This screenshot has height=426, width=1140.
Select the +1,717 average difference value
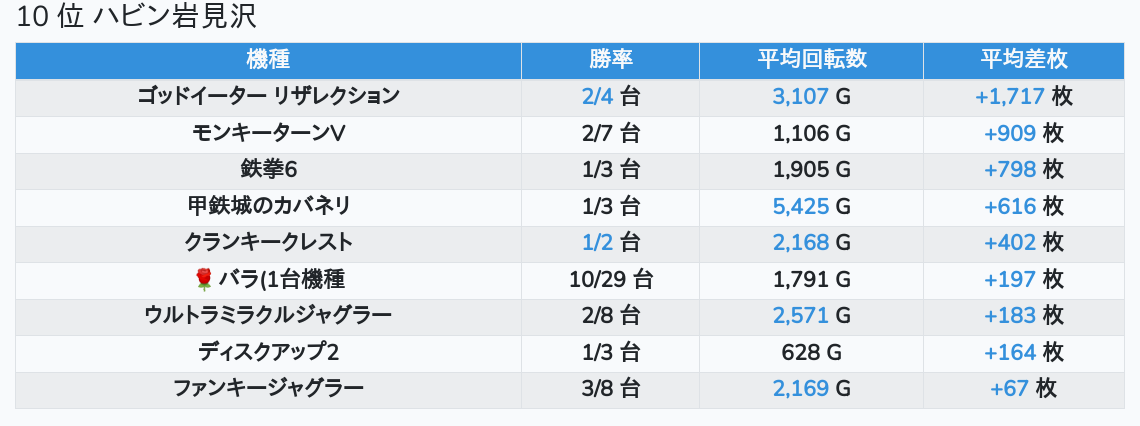1010,97
